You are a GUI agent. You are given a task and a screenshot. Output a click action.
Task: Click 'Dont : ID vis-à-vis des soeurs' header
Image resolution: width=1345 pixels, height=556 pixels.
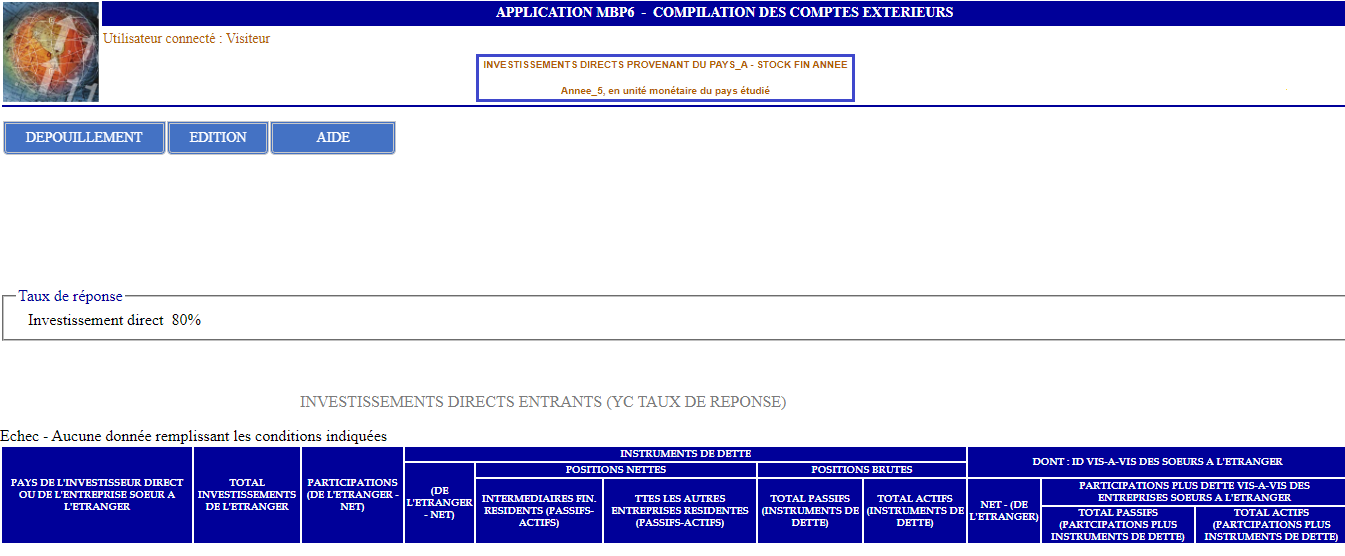[x=1155, y=462]
